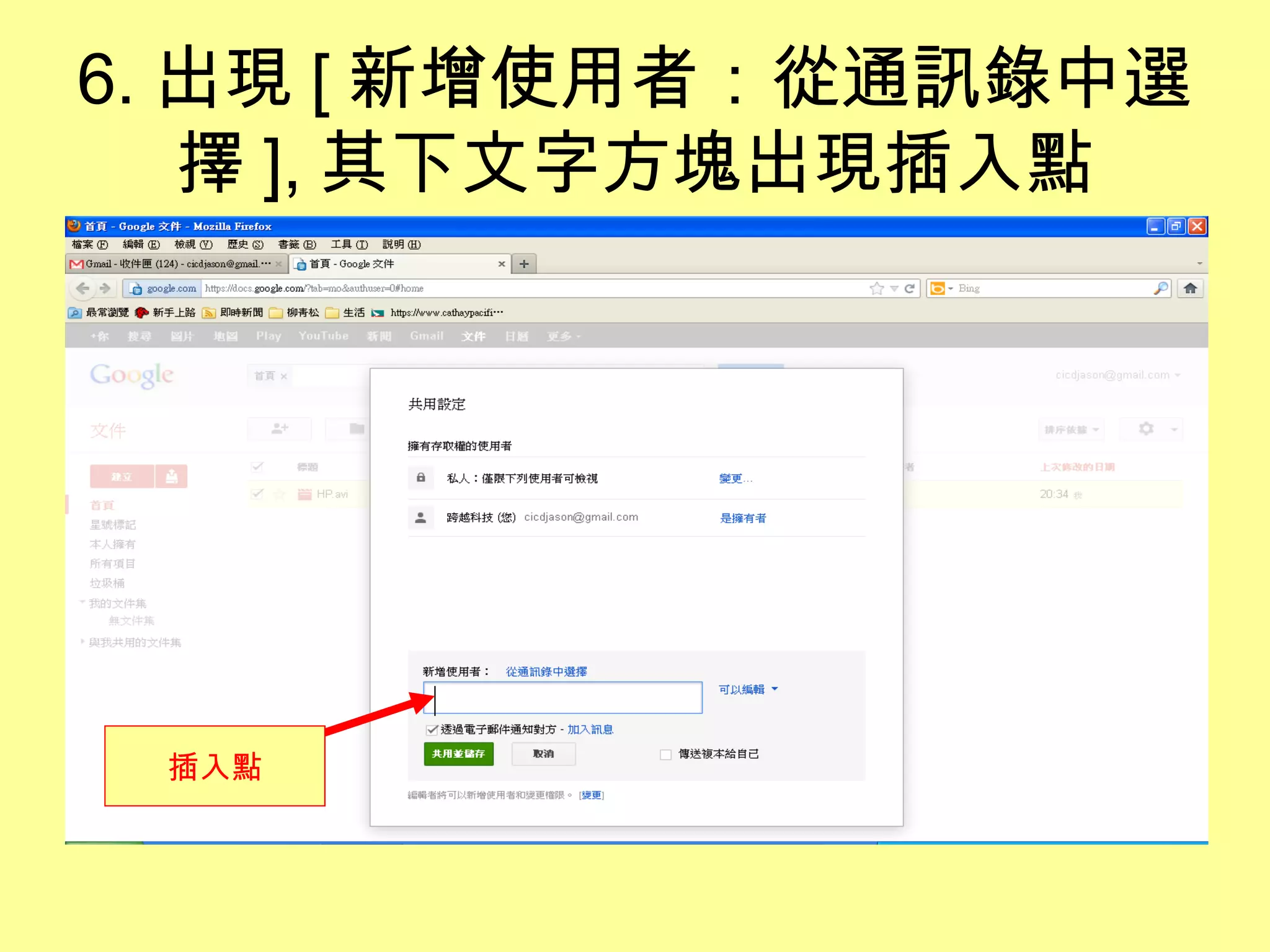Open the 檢視 menu
This screenshot has width=1270, height=952.
click(193, 244)
